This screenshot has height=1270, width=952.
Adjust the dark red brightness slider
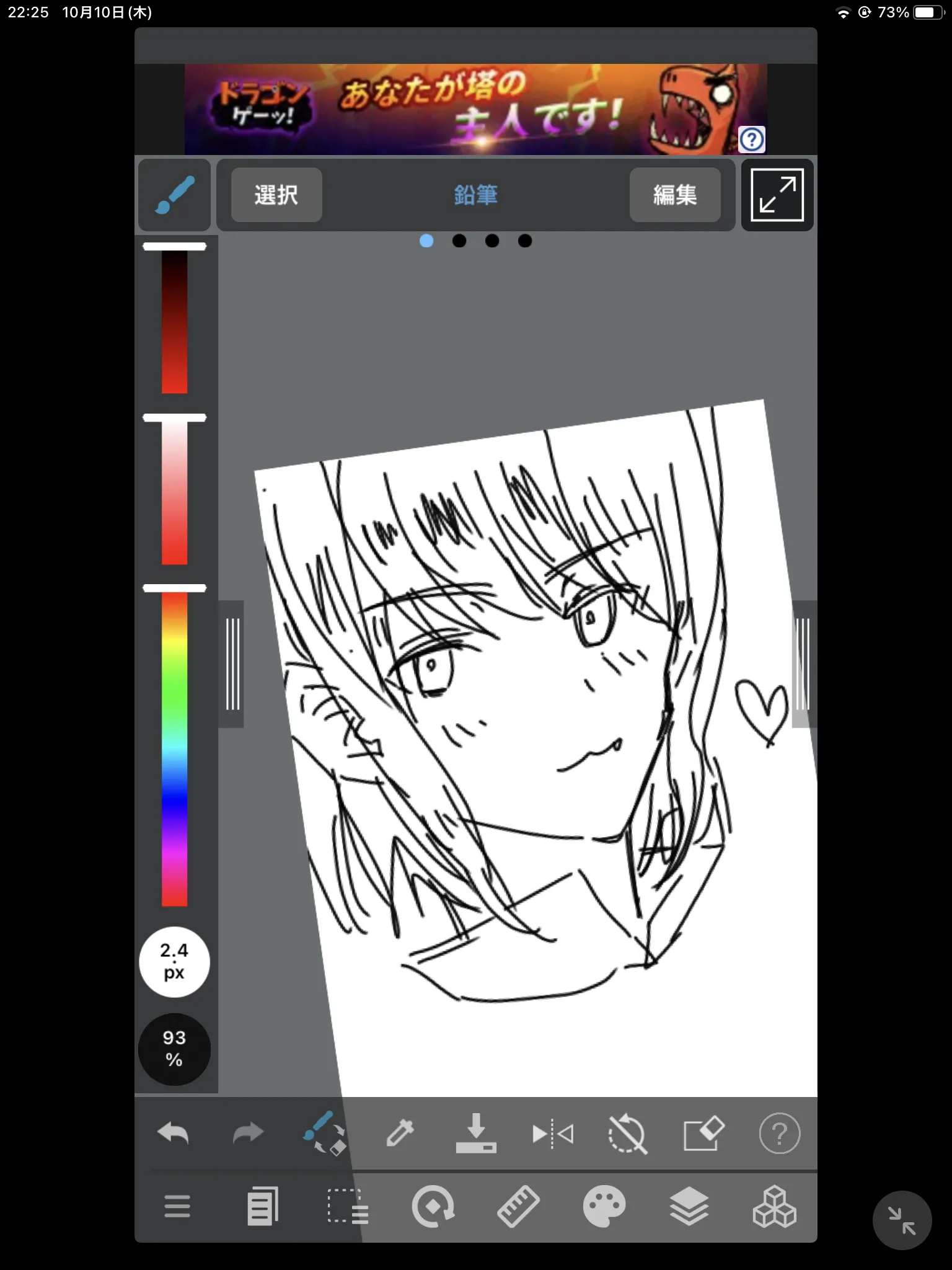click(x=174, y=318)
